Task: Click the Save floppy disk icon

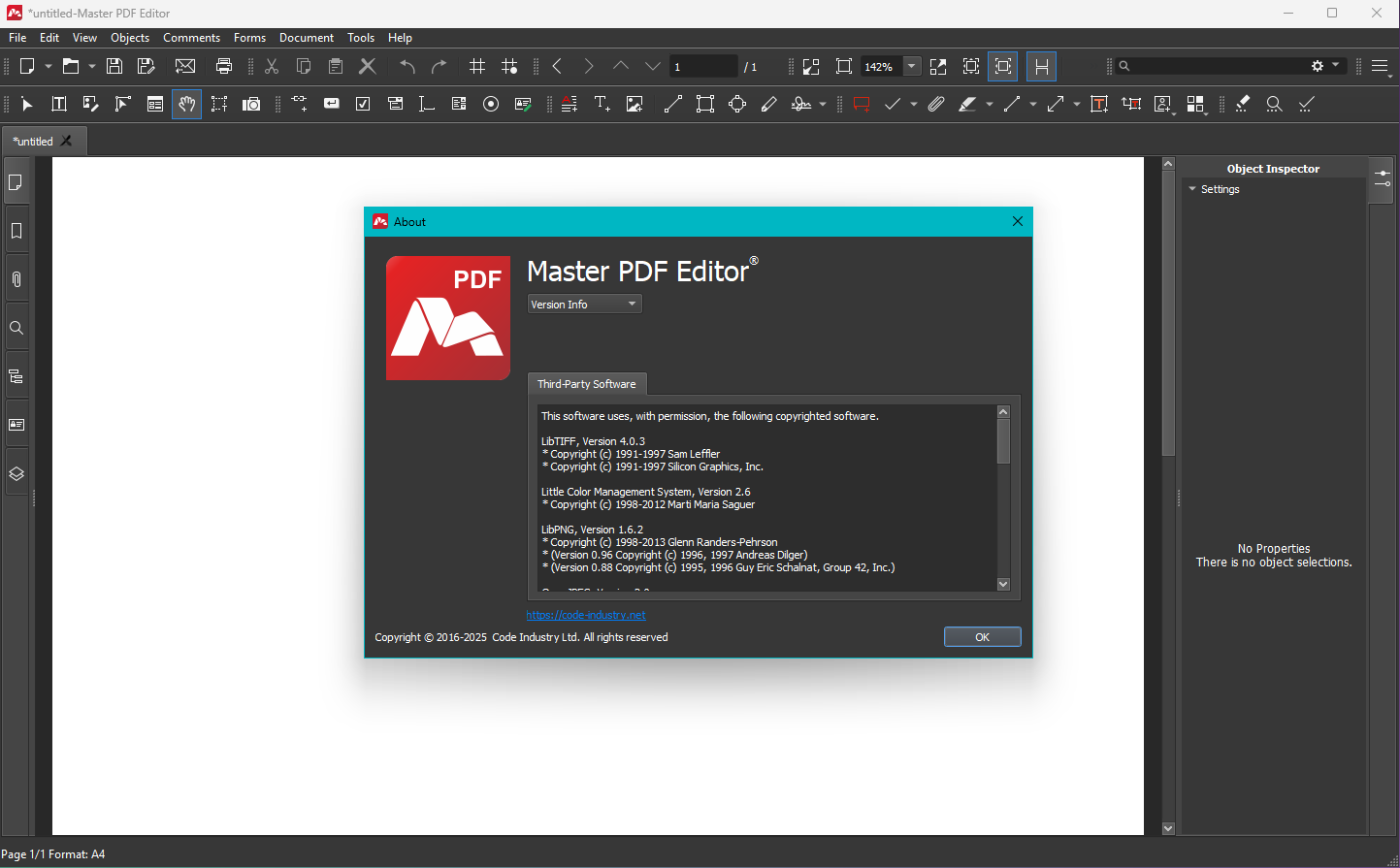Action: 114,66
